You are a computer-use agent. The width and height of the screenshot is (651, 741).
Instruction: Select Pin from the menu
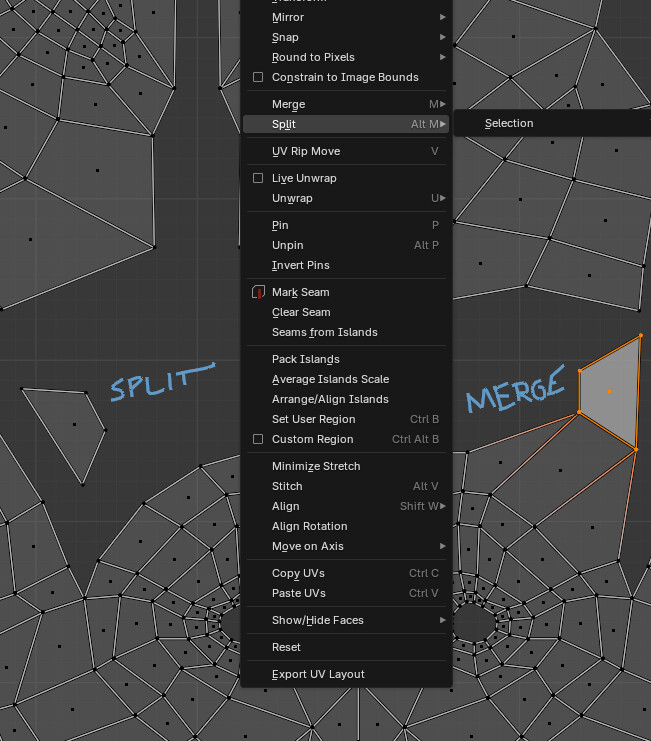point(346,225)
